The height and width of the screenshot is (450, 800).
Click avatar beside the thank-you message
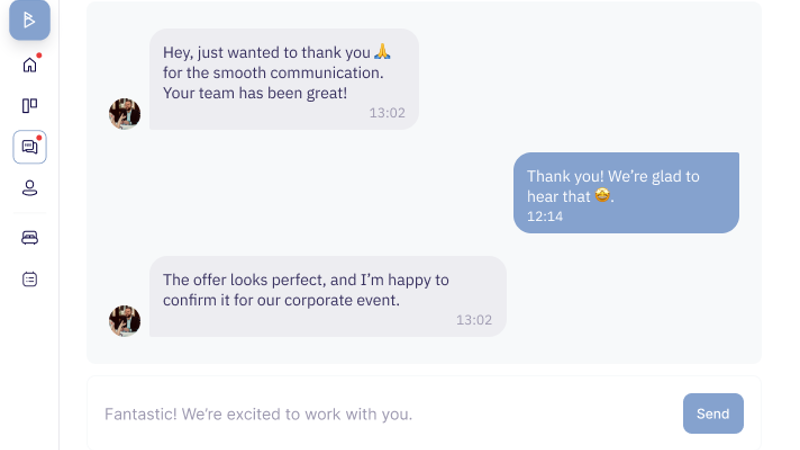125,114
